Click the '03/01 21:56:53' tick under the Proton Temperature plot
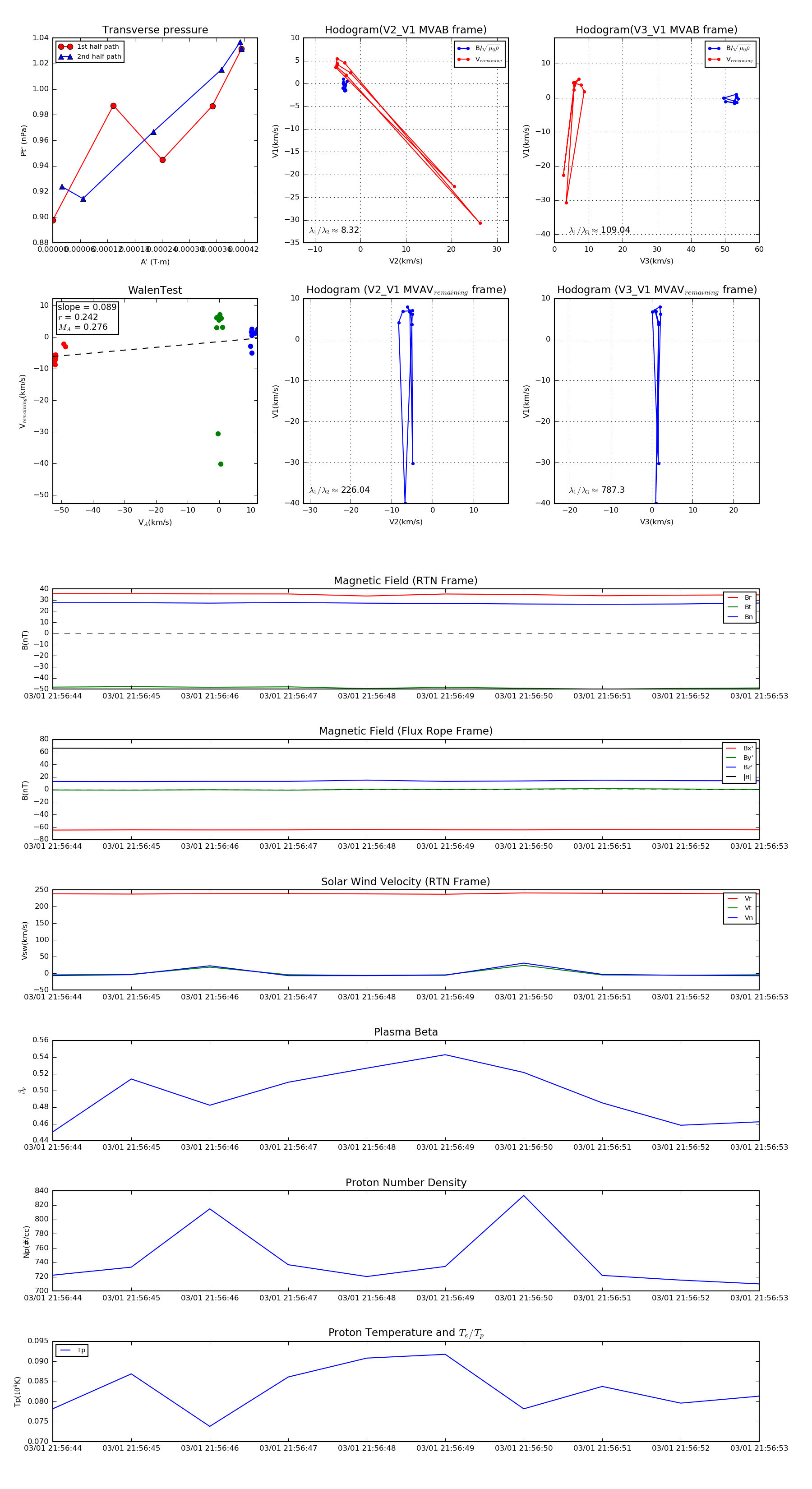Viewport: 812px width, 1489px height. tap(759, 1448)
